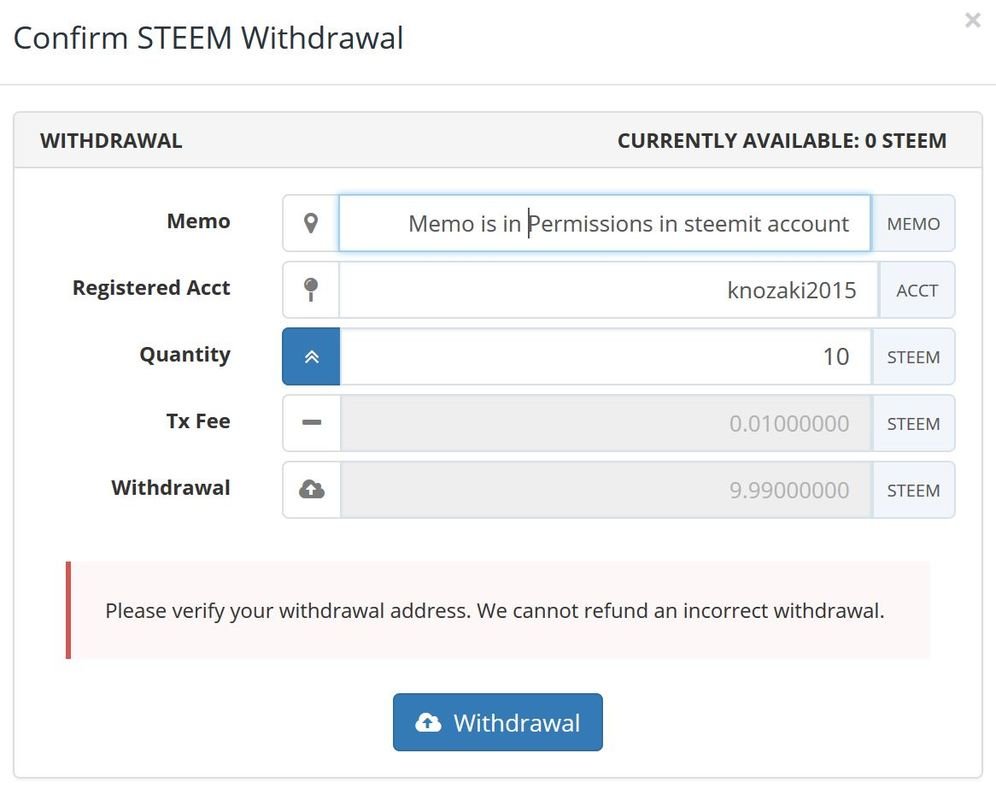Click the Currently Available: 0 STEEM text
Viewport: 996px width, 800px height.
pos(781,141)
